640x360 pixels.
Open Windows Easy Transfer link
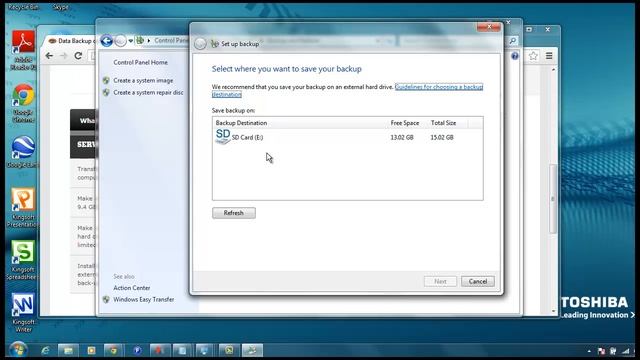[x=144, y=299]
